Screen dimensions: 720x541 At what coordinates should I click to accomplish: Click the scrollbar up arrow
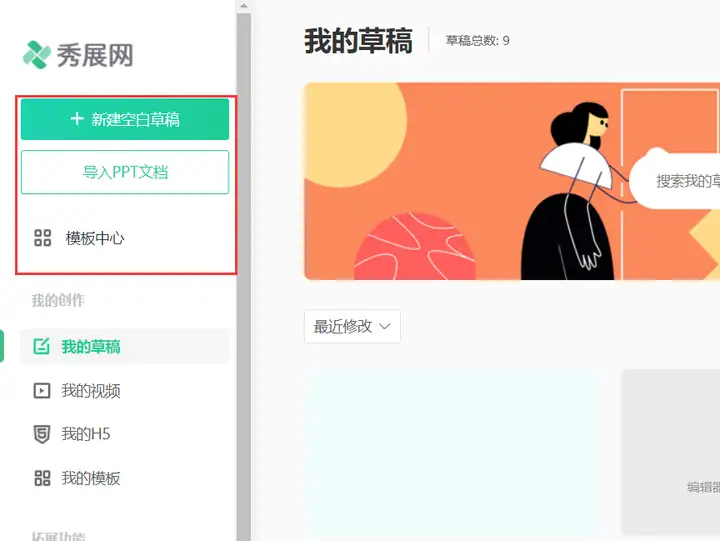(244, 6)
